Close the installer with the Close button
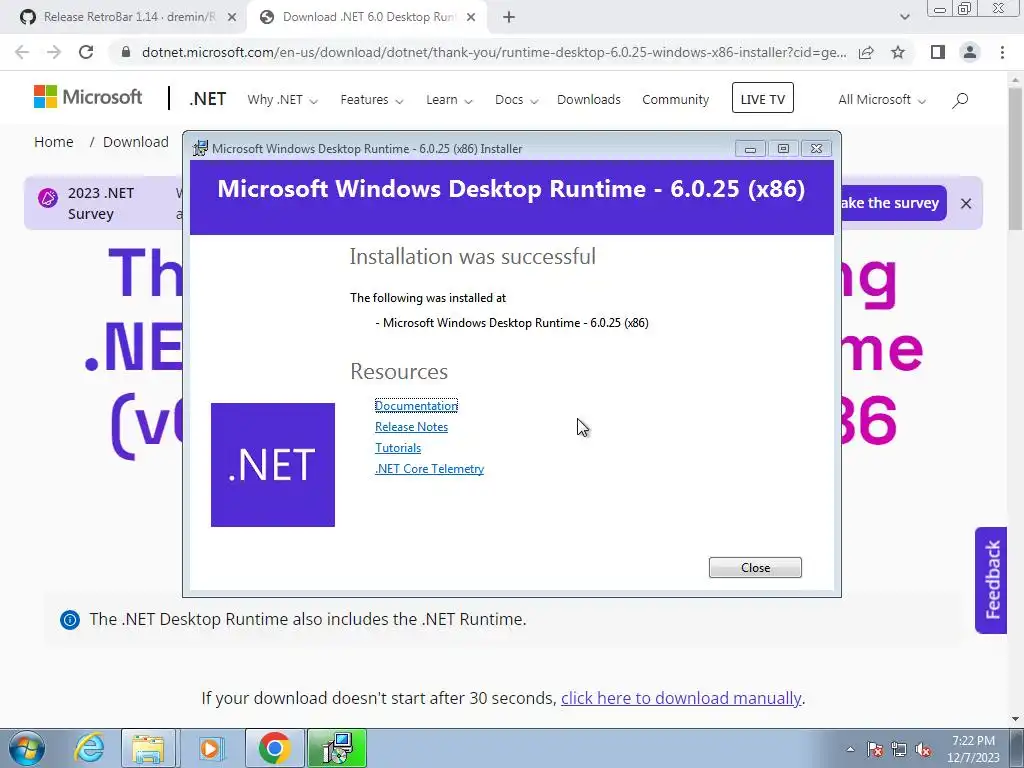1024x768 pixels. (x=755, y=568)
